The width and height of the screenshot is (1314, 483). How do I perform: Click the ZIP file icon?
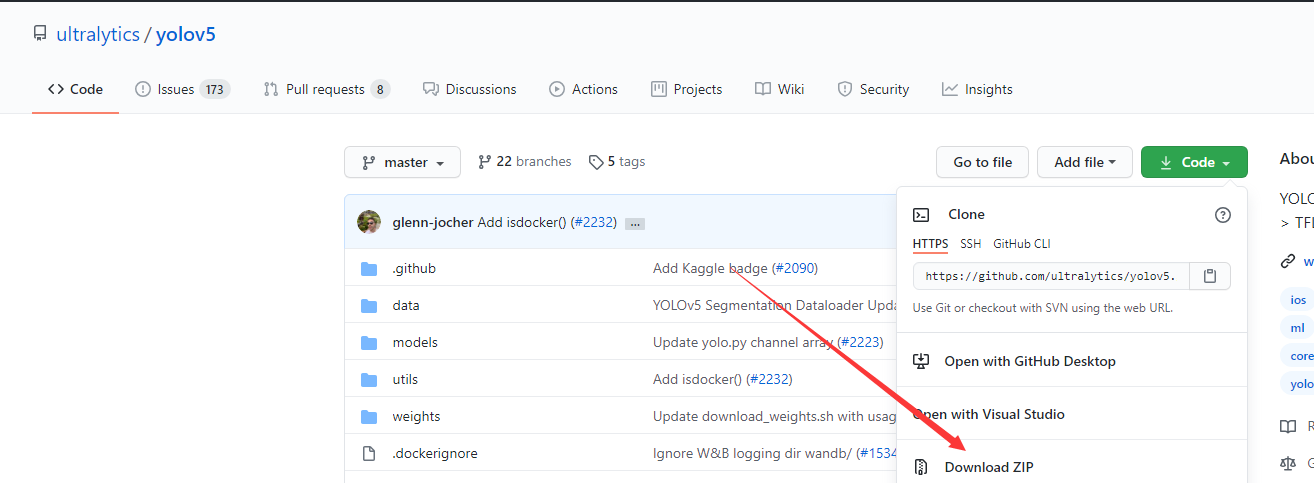[x=922, y=467]
